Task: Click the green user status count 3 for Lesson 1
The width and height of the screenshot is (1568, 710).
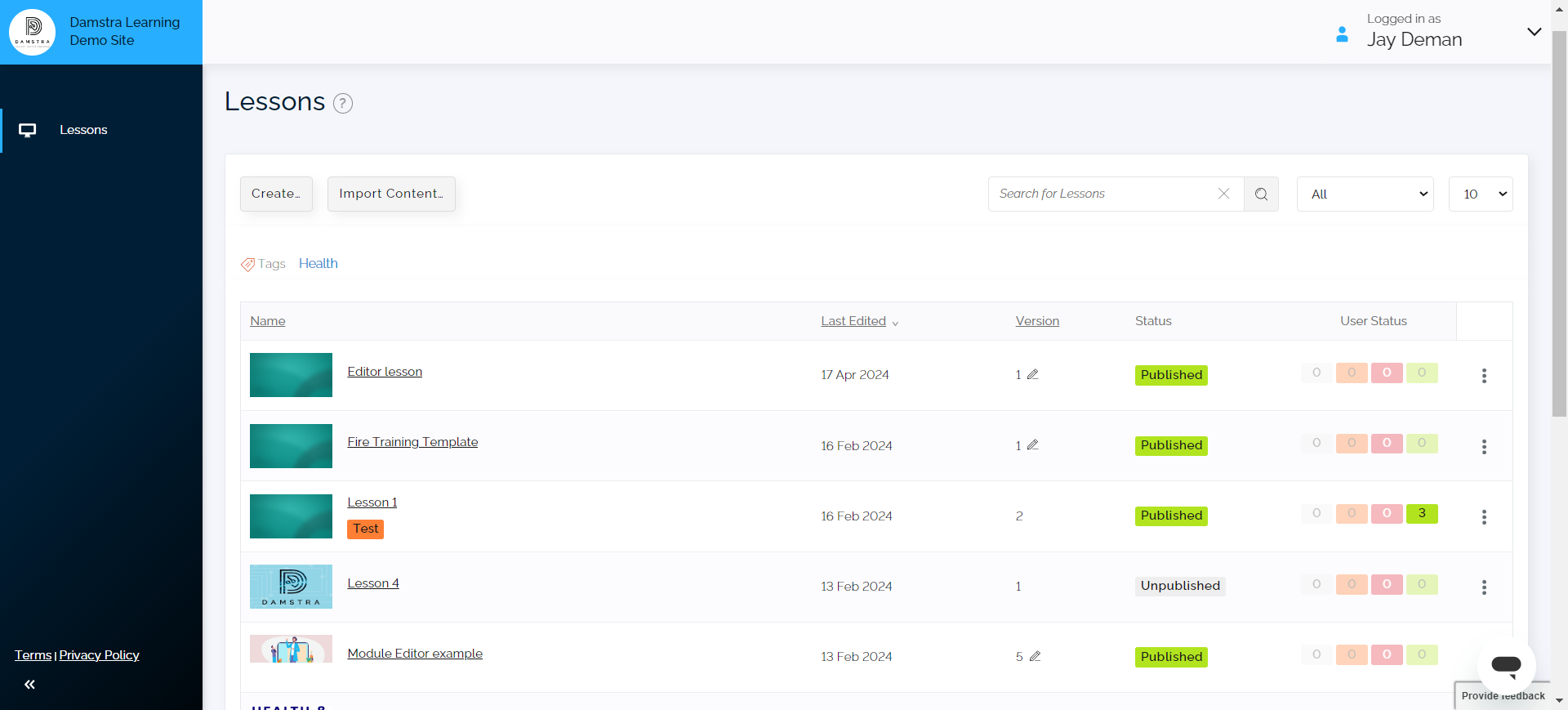Action: click(1422, 514)
